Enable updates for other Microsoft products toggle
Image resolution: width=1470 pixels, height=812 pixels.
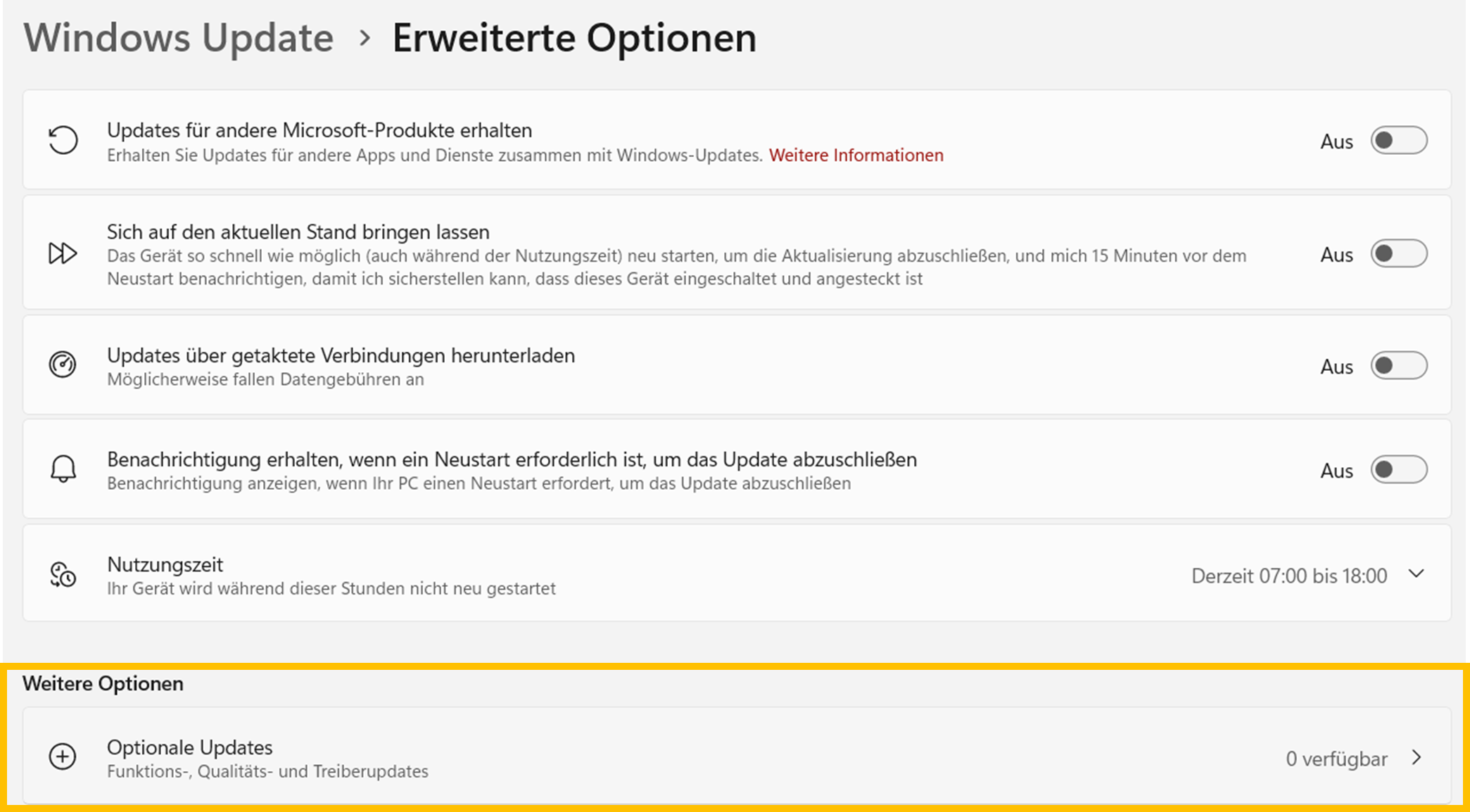pos(1398,141)
